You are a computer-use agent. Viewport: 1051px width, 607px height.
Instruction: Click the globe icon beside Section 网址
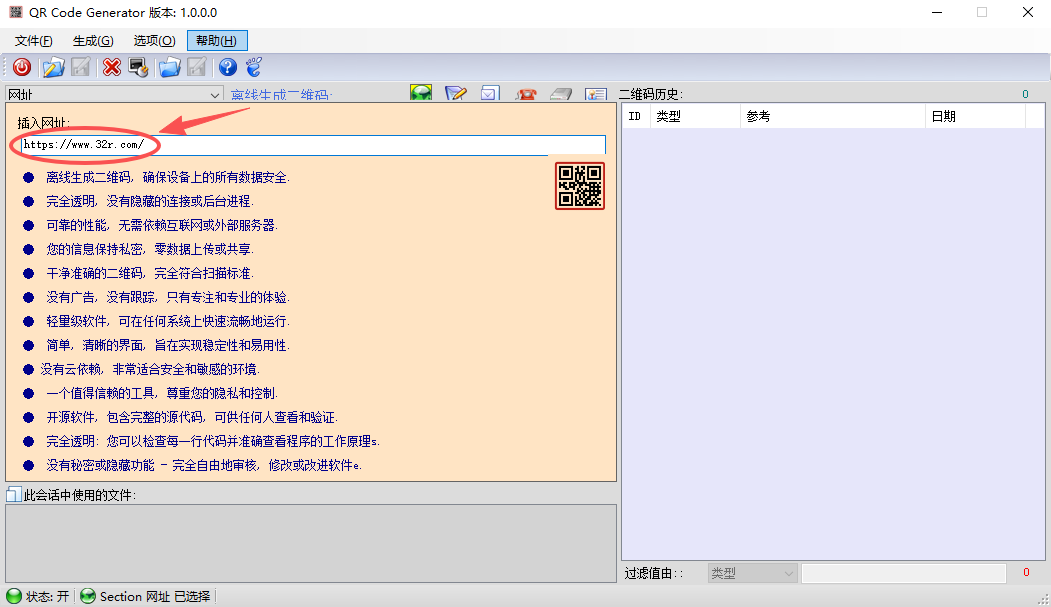88,596
